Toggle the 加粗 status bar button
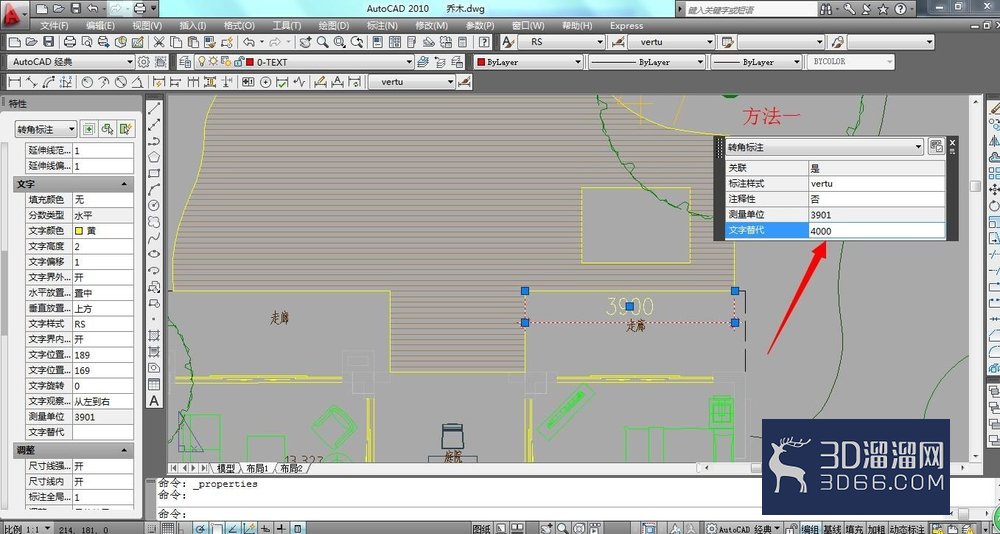Viewport: 1000px width, 534px height. point(876,529)
